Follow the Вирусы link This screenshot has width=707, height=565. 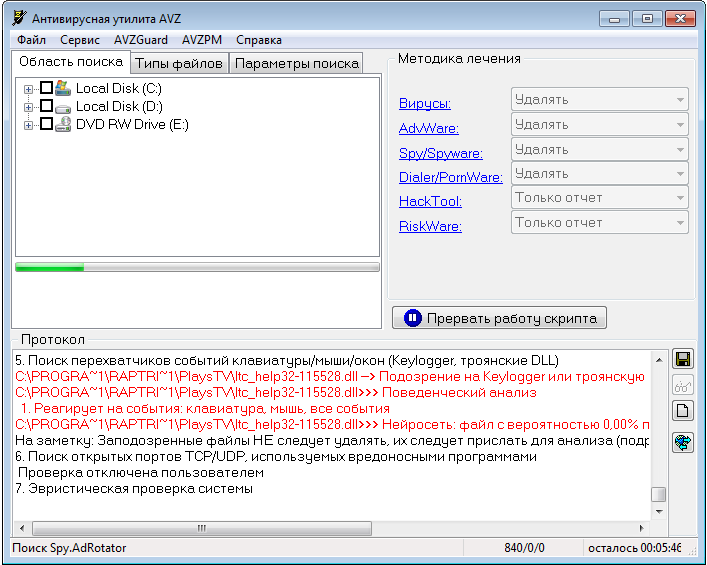(425, 103)
